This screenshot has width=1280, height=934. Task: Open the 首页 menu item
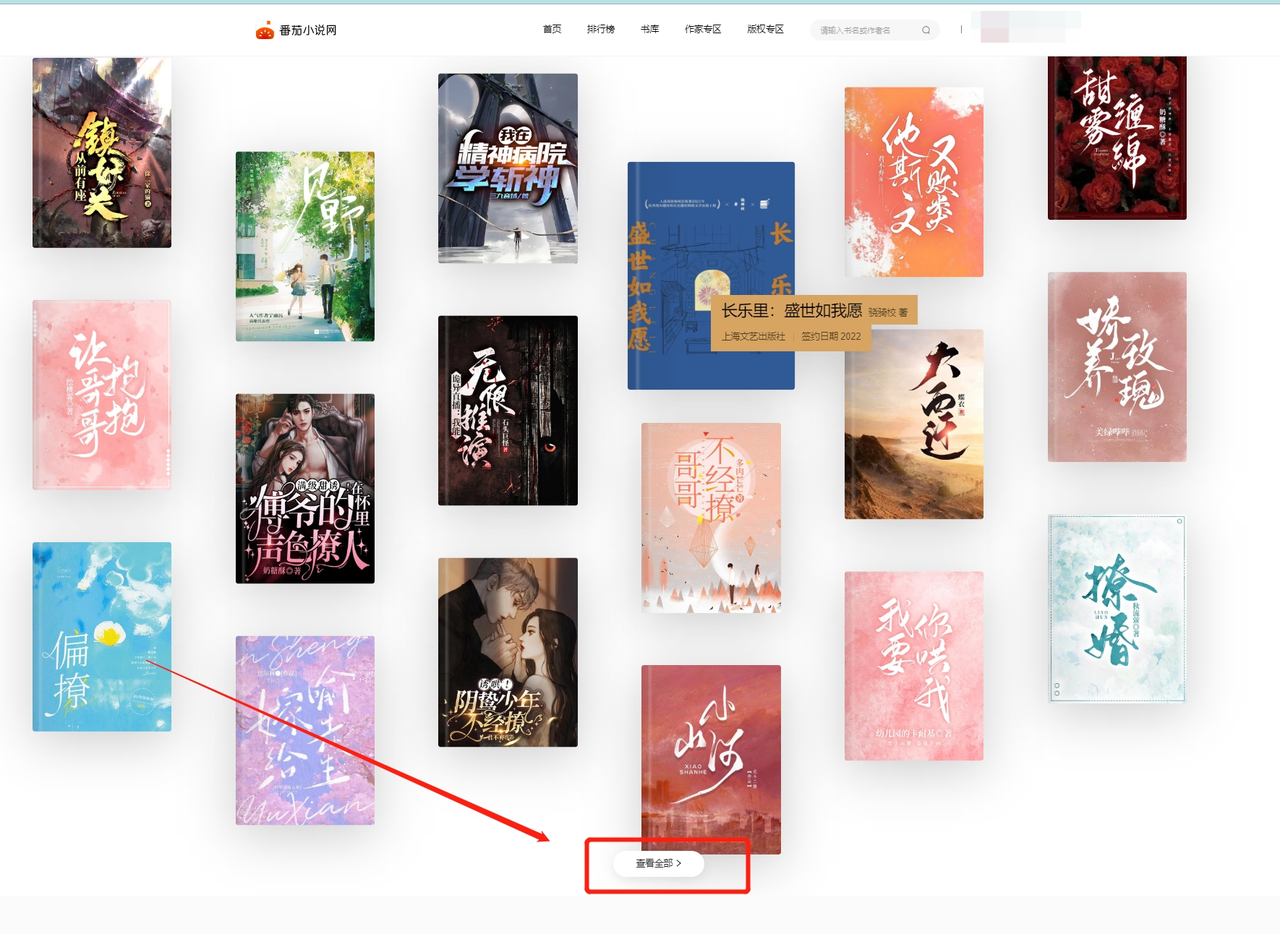pyautogui.click(x=552, y=30)
